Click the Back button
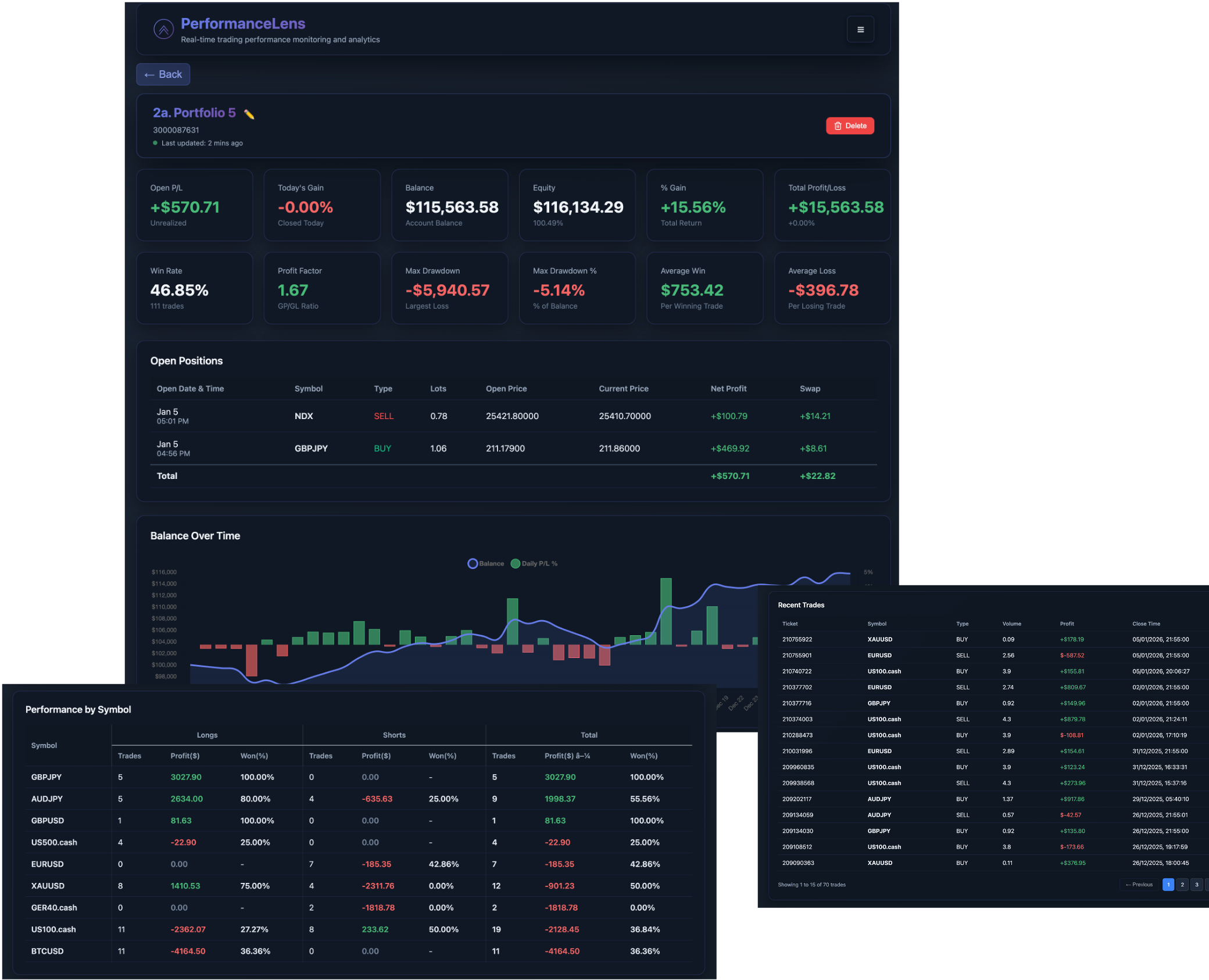 (x=163, y=74)
